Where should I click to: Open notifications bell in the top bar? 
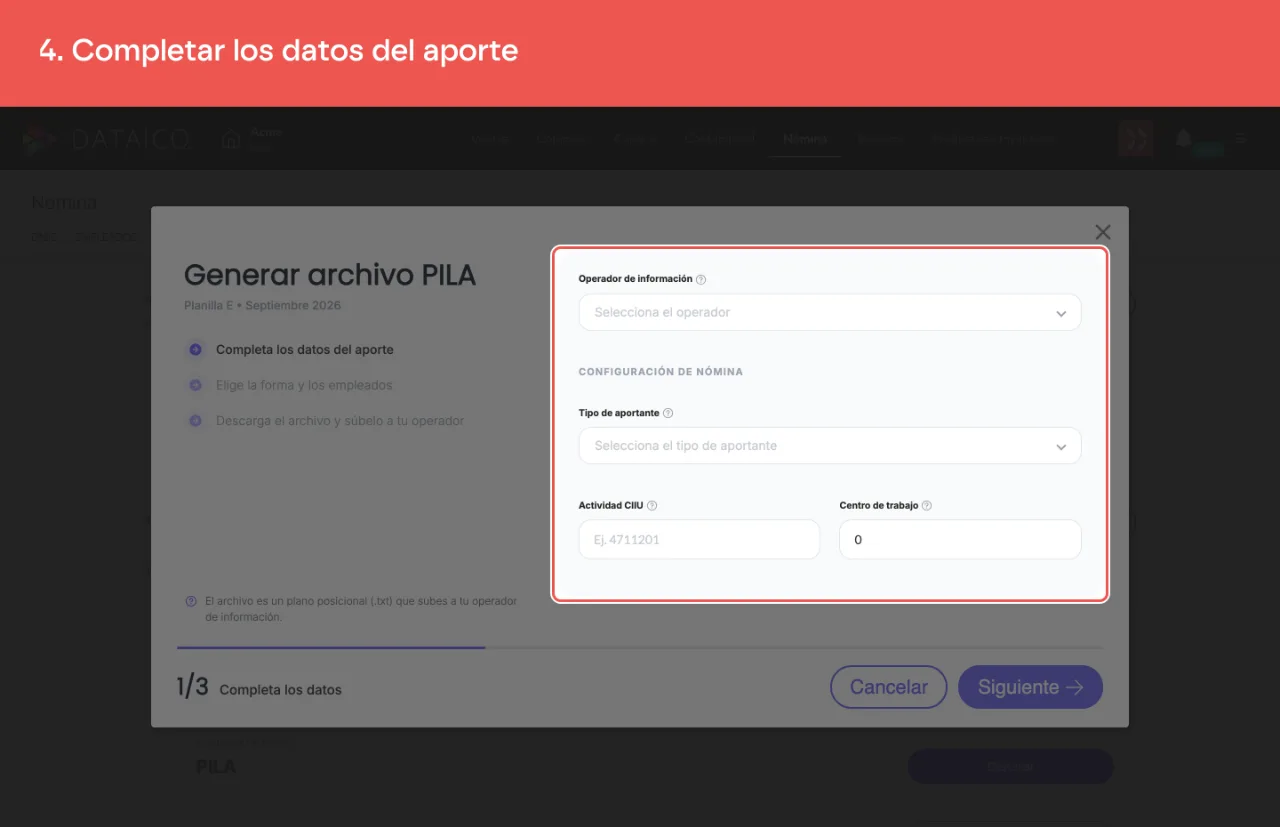(1184, 139)
